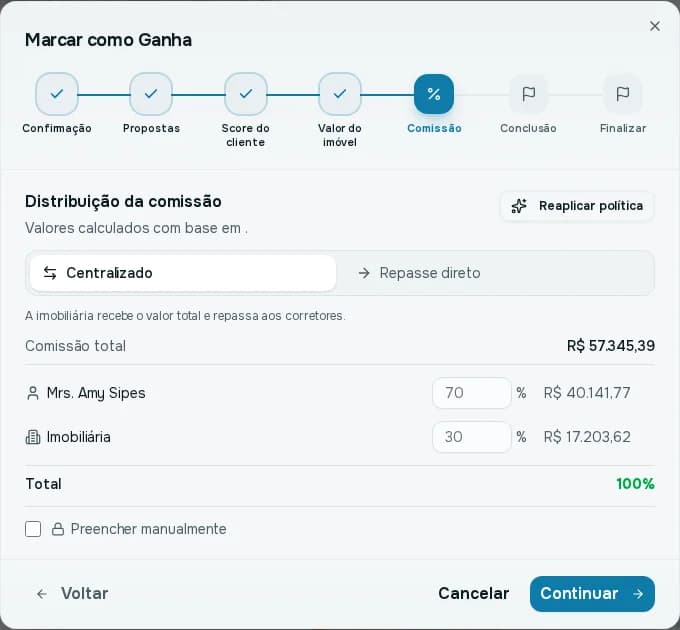
Task: Jump to the Finalizar flag step icon
Action: click(x=623, y=94)
